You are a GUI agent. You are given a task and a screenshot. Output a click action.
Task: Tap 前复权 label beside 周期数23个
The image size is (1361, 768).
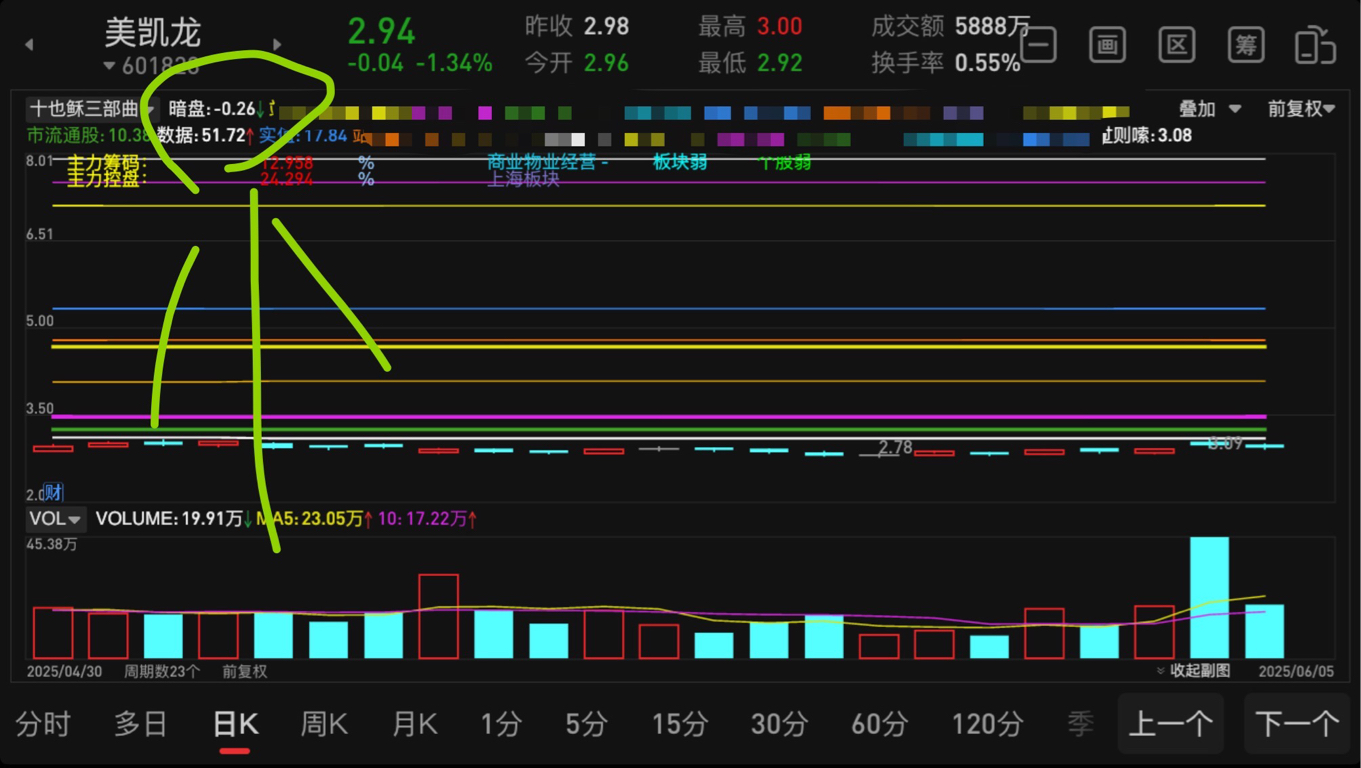(245, 671)
